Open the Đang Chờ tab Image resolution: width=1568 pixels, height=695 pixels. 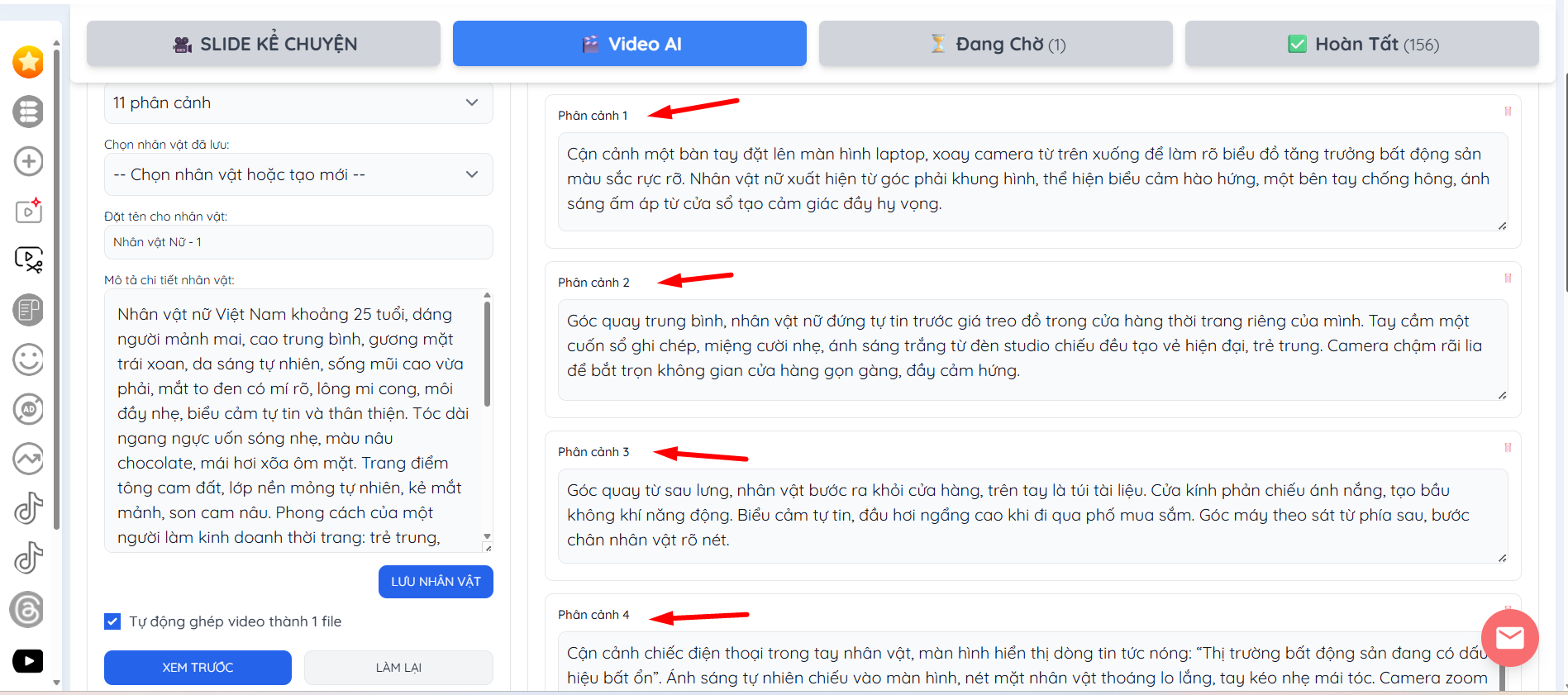(995, 44)
